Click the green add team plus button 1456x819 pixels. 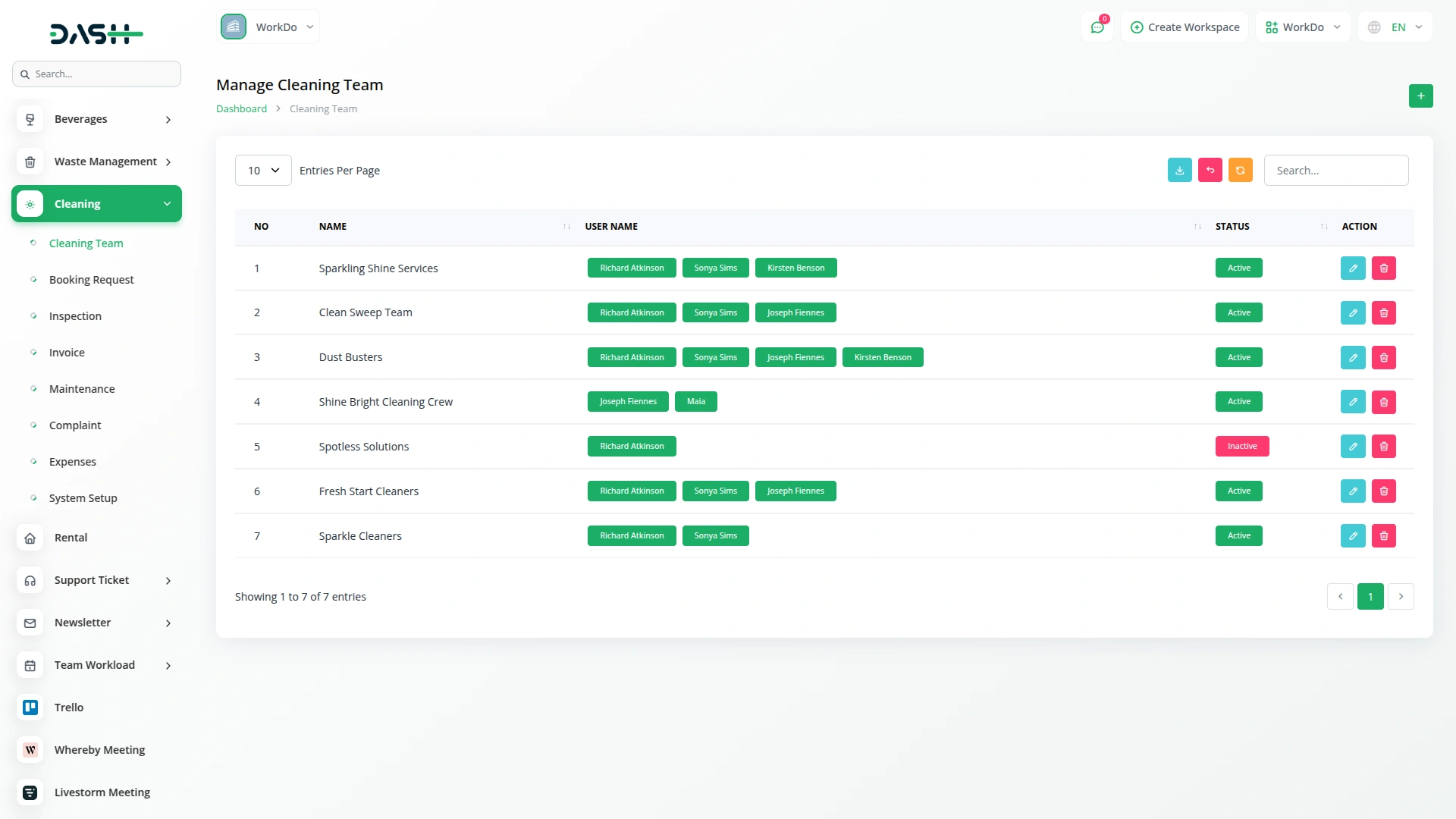[x=1420, y=96]
